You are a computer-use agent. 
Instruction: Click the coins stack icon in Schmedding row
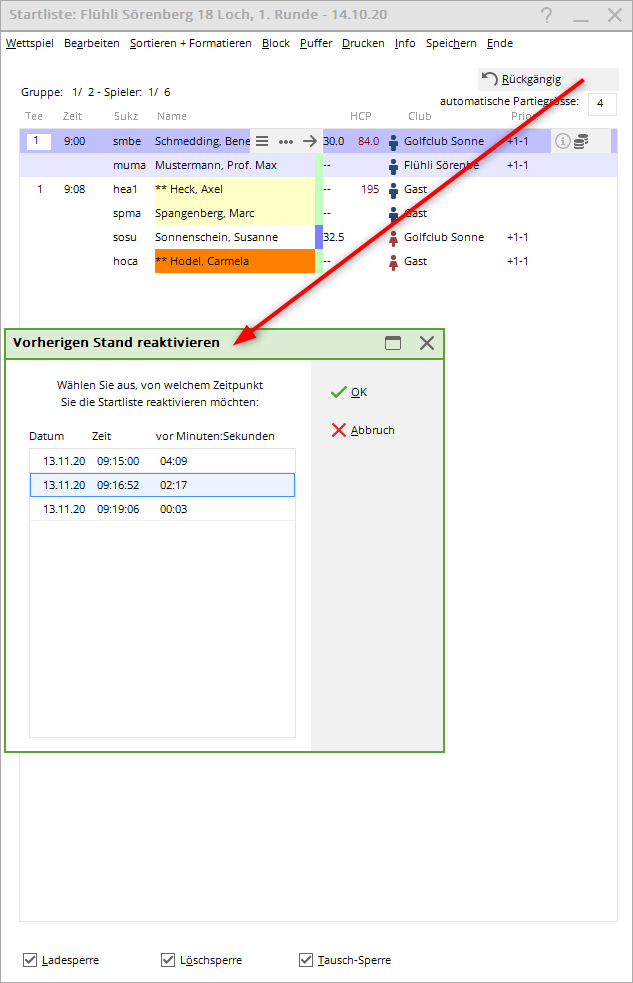pos(581,141)
